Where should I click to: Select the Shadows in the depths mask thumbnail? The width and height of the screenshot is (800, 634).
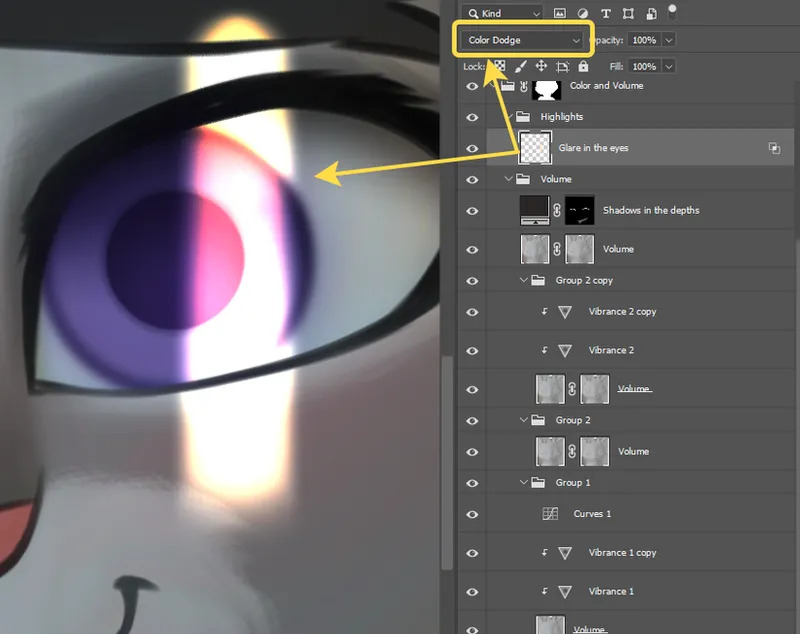click(580, 210)
